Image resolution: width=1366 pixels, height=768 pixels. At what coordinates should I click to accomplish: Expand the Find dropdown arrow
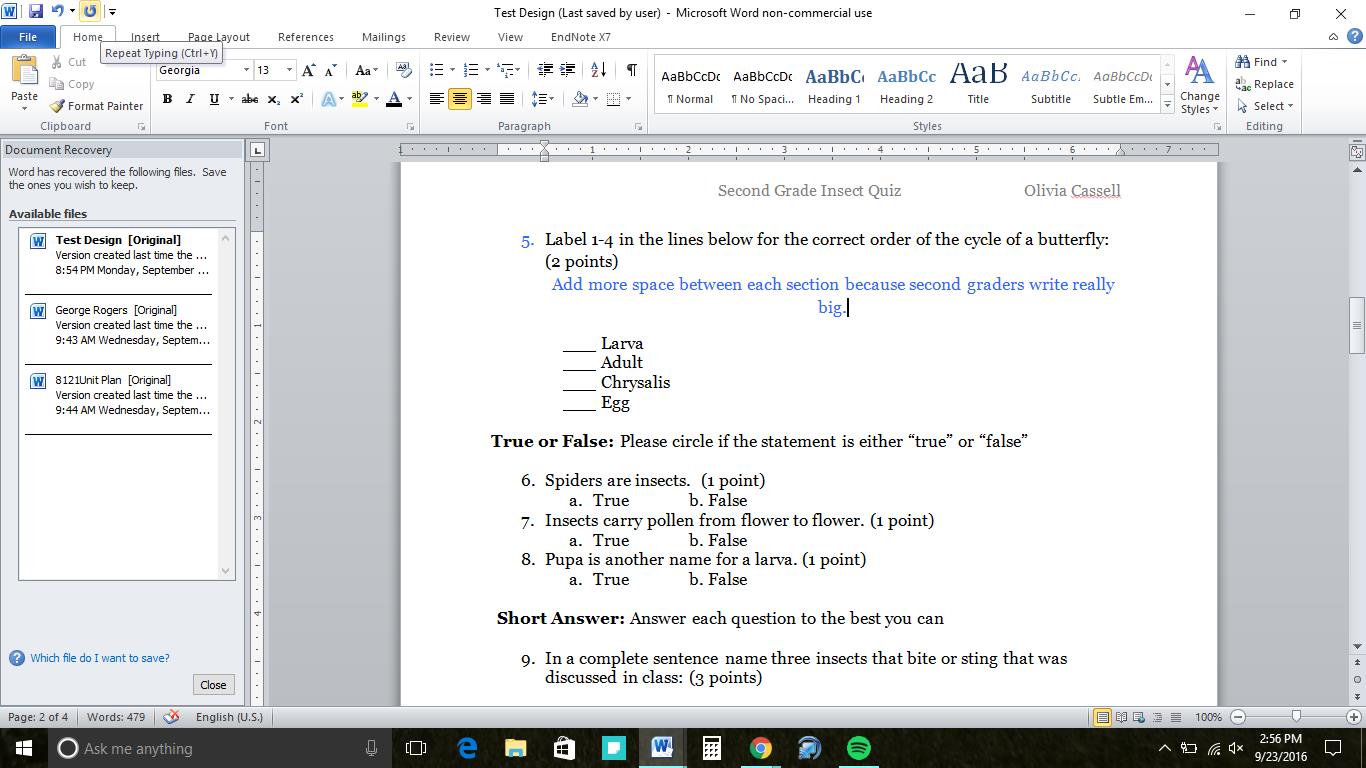(x=1285, y=62)
